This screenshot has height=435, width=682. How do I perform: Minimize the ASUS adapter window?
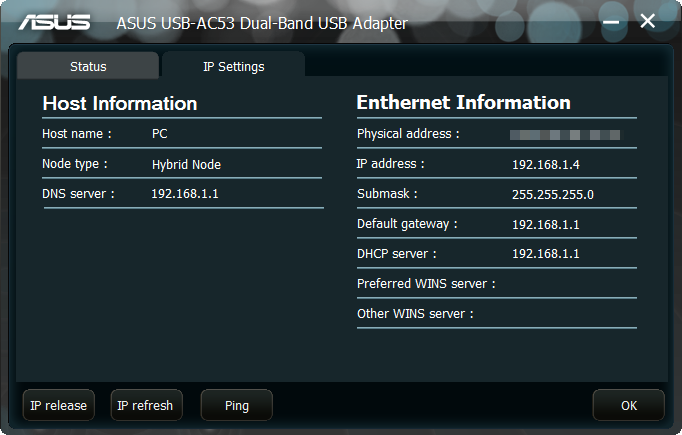click(611, 22)
